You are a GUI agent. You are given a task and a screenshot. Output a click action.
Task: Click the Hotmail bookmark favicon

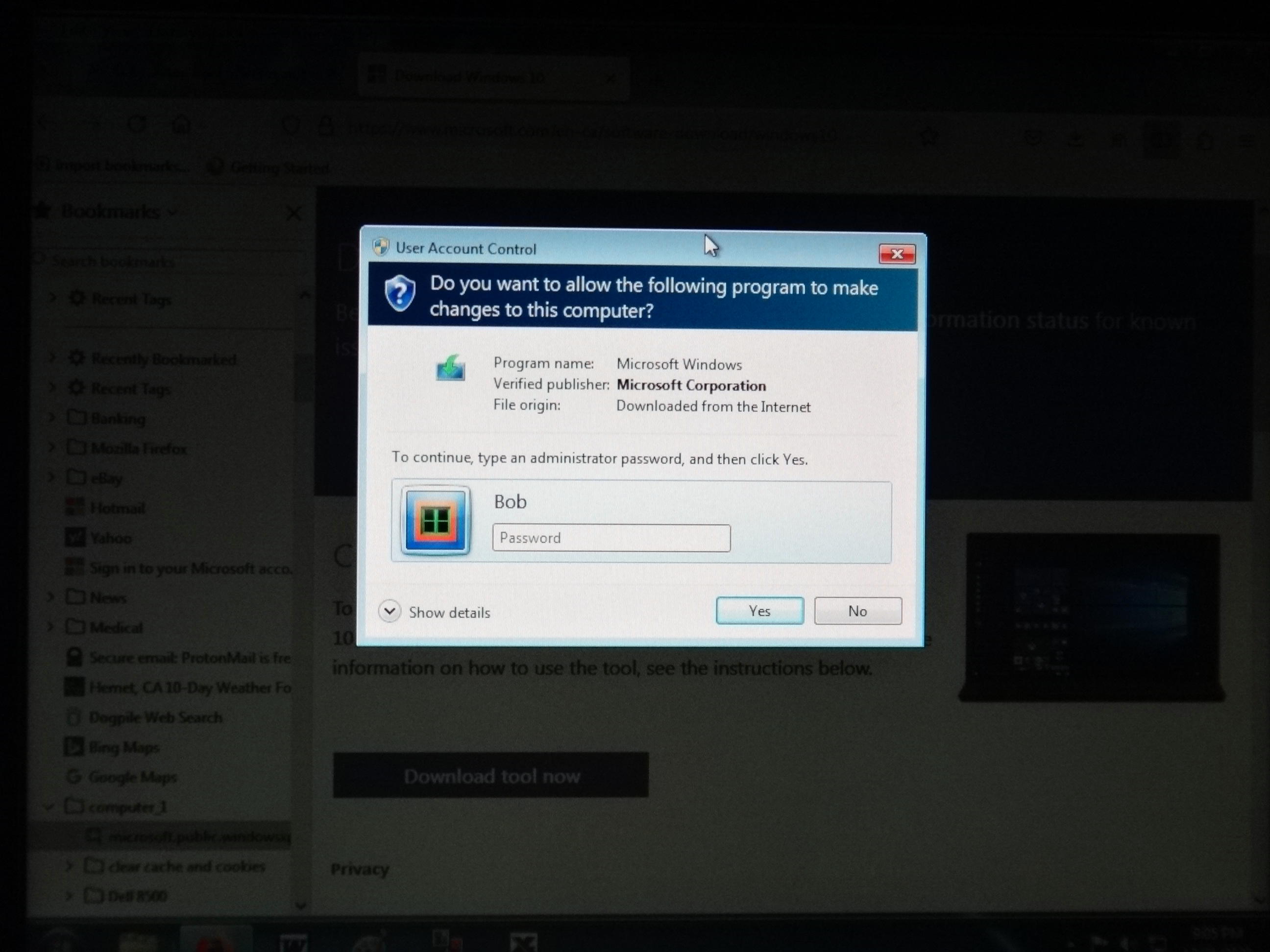[x=74, y=507]
